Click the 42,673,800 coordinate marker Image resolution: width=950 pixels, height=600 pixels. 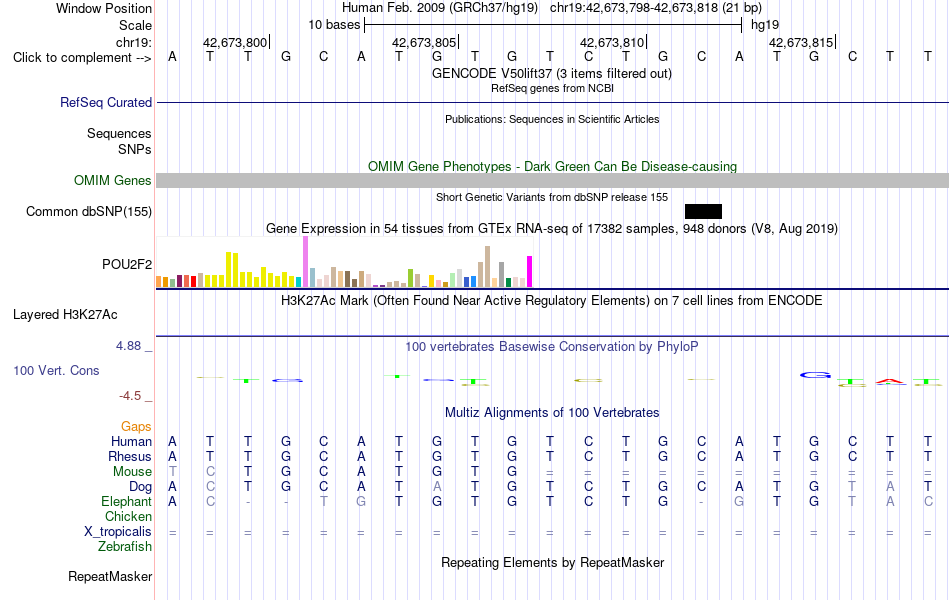(x=235, y=42)
